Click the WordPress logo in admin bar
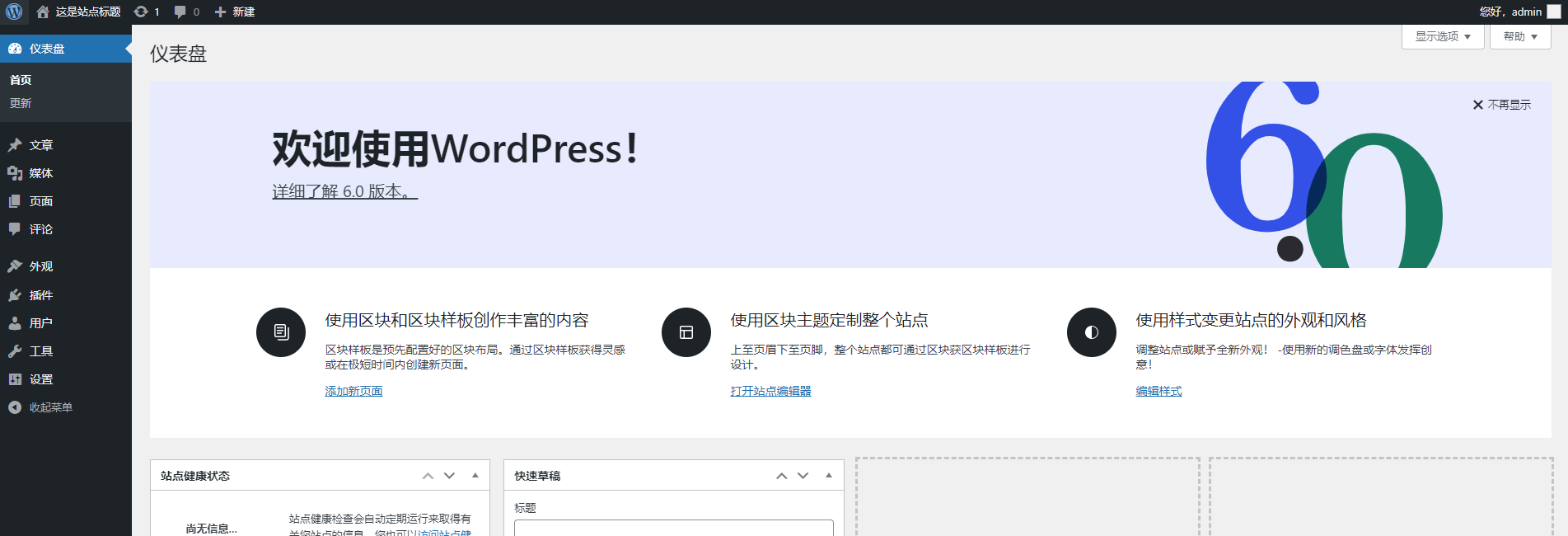This screenshot has width=1568, height=536. (14, 12)
